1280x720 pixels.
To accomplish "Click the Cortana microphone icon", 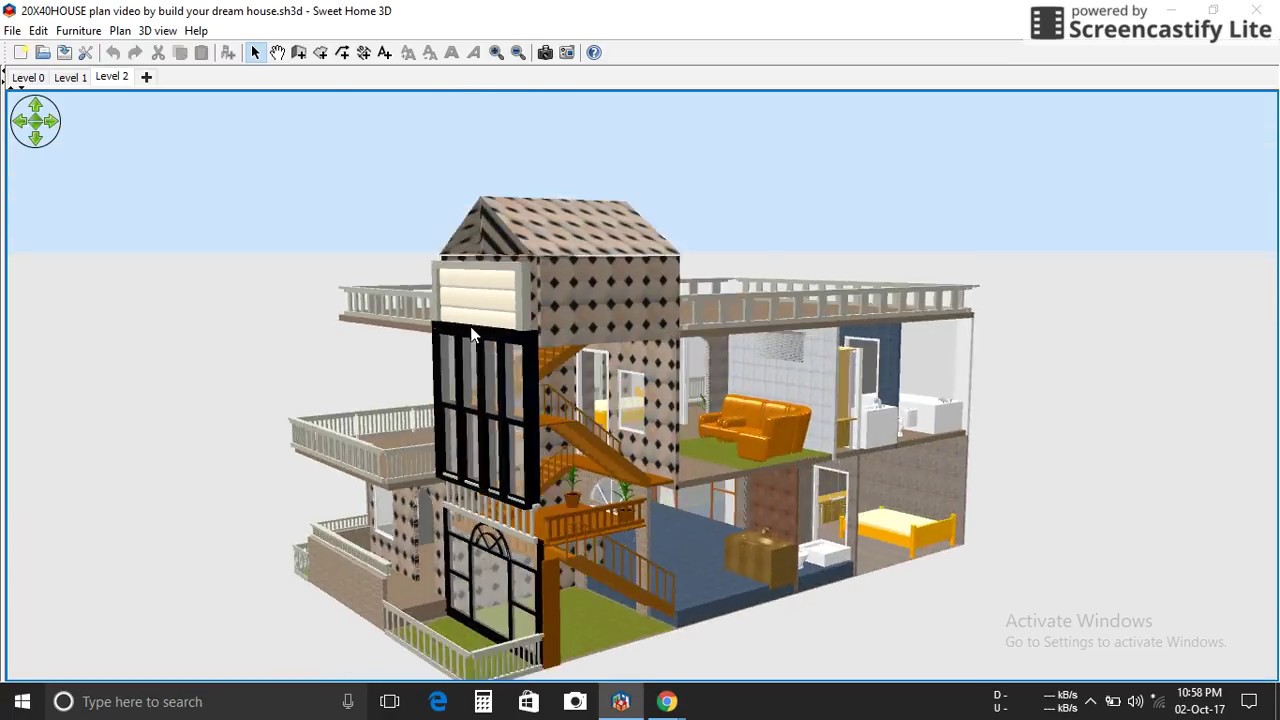I will (348, 701).
